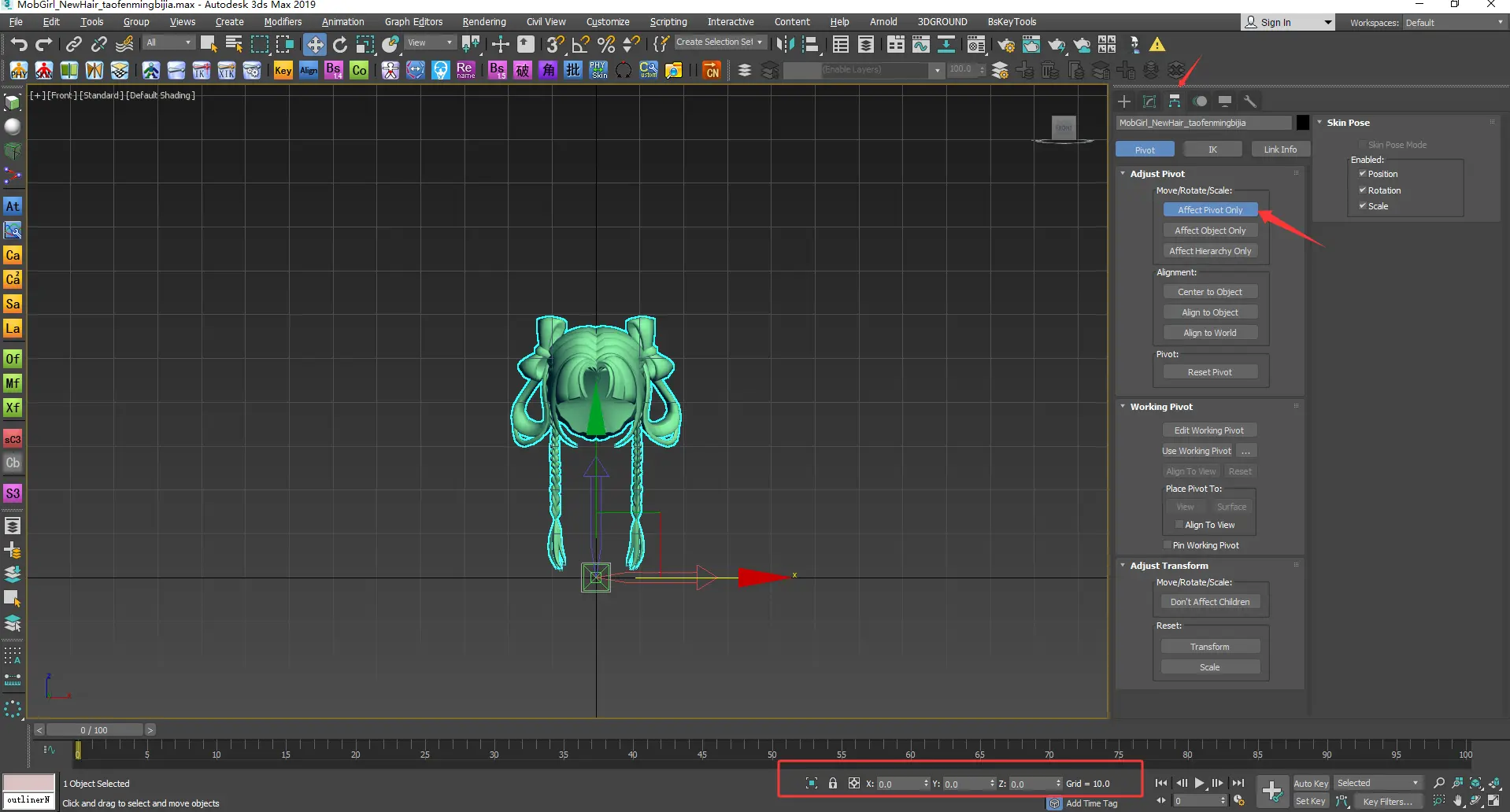
Task: Open the Motion command panel tab
Action: click(x=1200, y=101)
